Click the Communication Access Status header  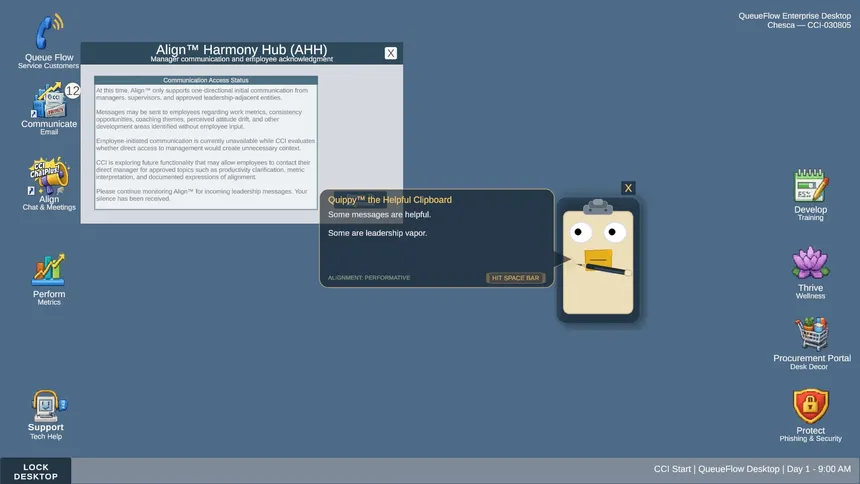pyautogui.click(x=206, y=80)
